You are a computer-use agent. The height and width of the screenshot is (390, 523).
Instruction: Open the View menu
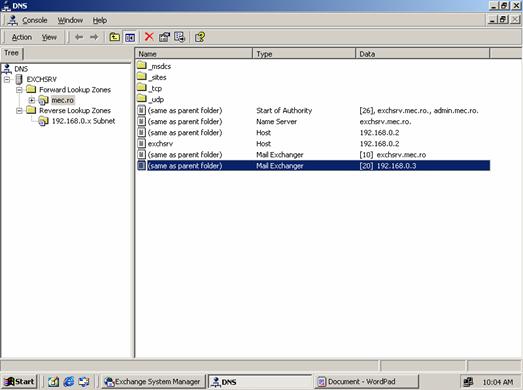[49, 37]
